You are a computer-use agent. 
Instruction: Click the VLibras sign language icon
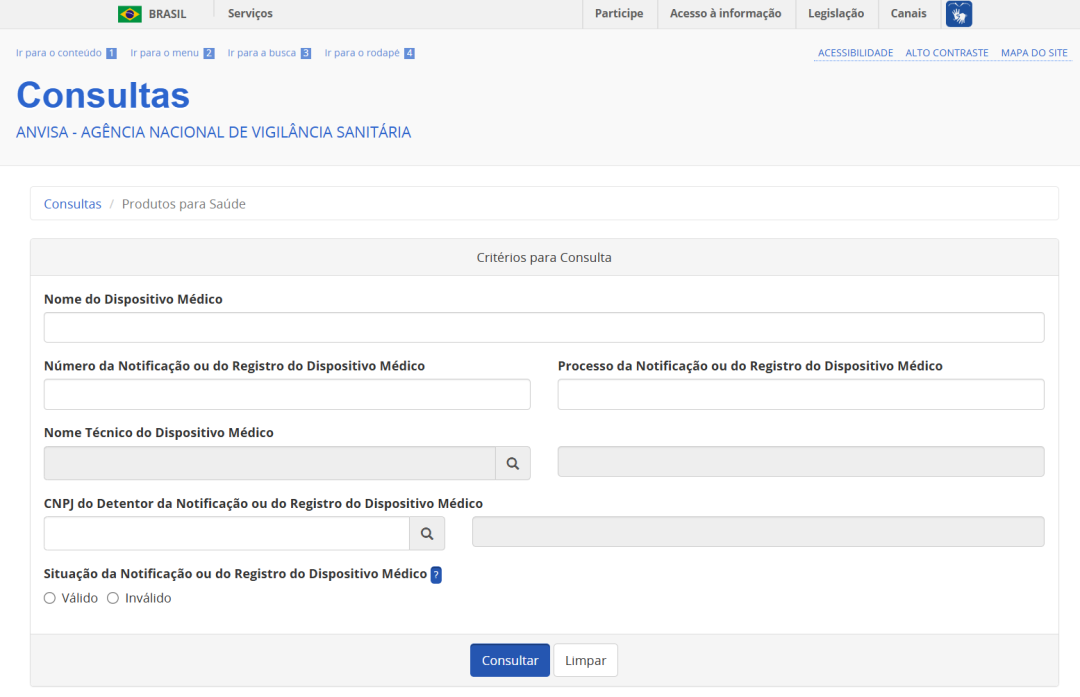958,14
